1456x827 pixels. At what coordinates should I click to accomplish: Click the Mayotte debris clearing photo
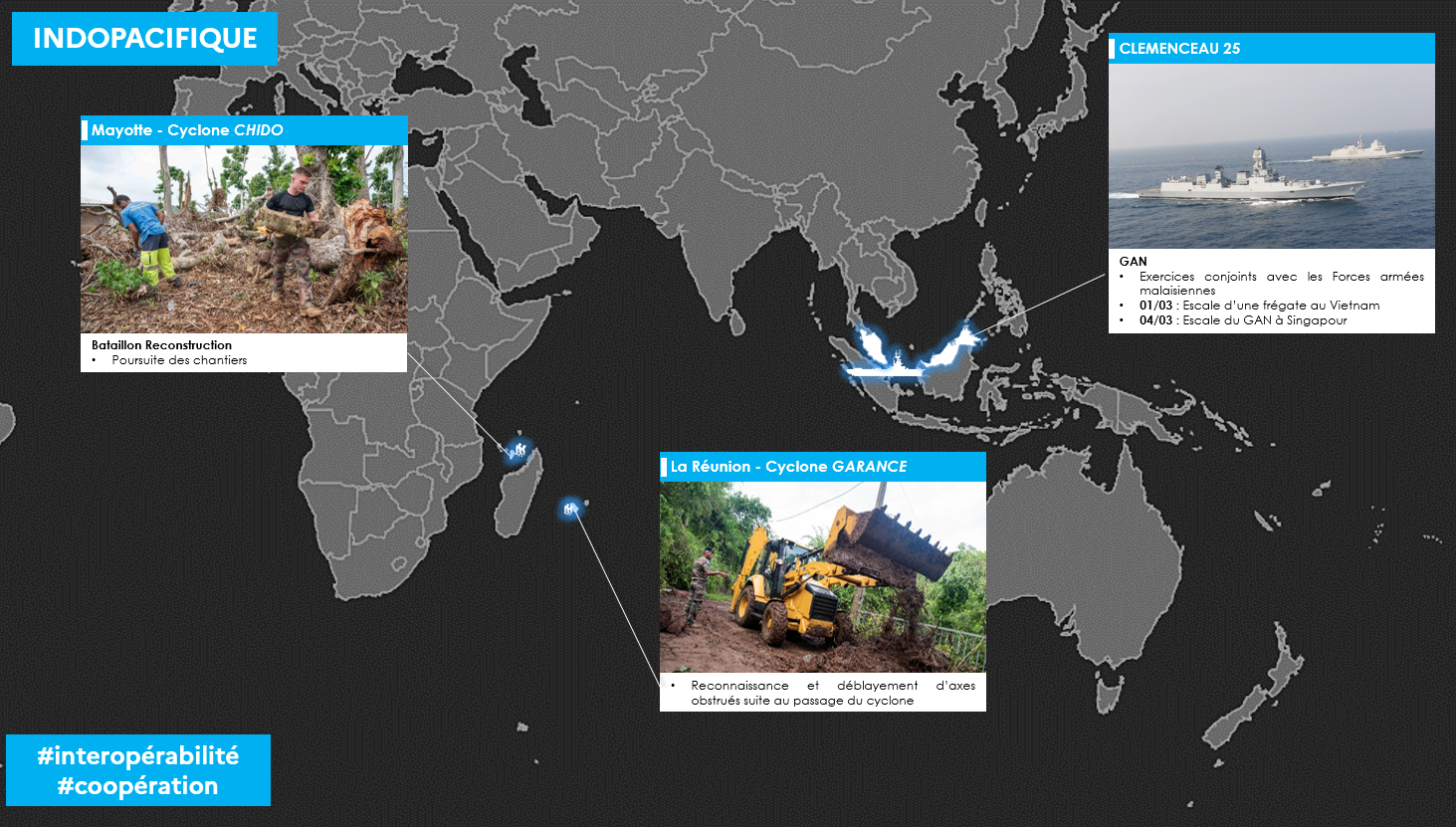(244, 239)
